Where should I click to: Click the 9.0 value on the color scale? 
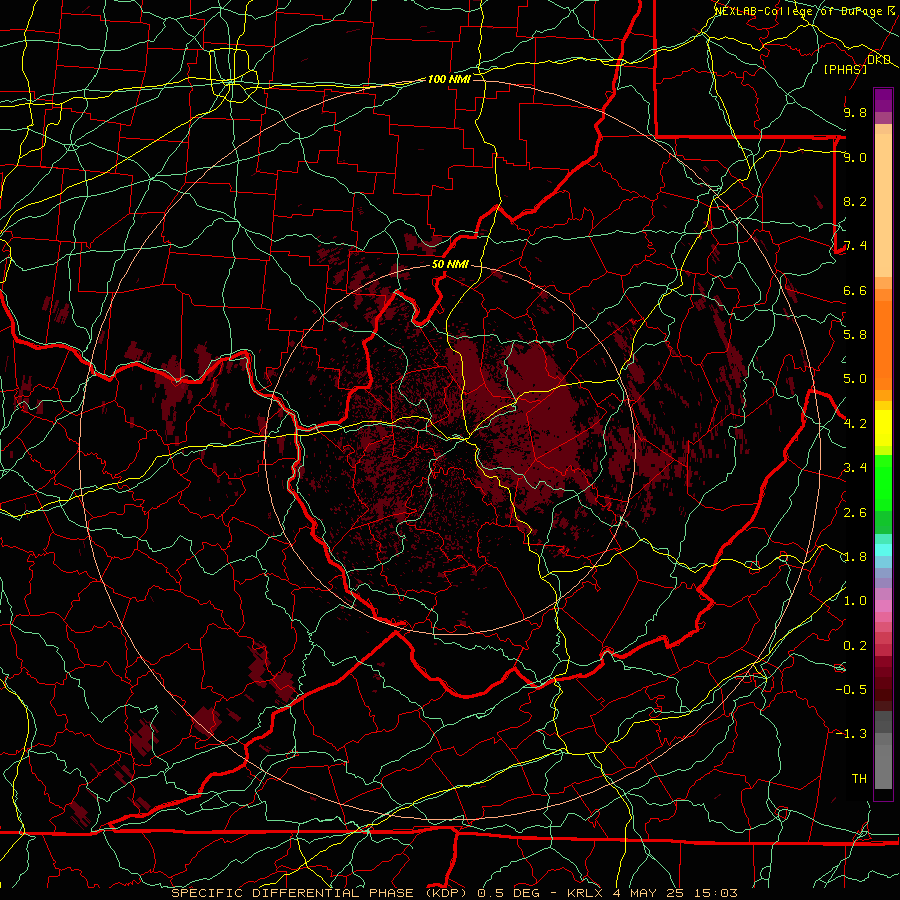click(855, 157)
